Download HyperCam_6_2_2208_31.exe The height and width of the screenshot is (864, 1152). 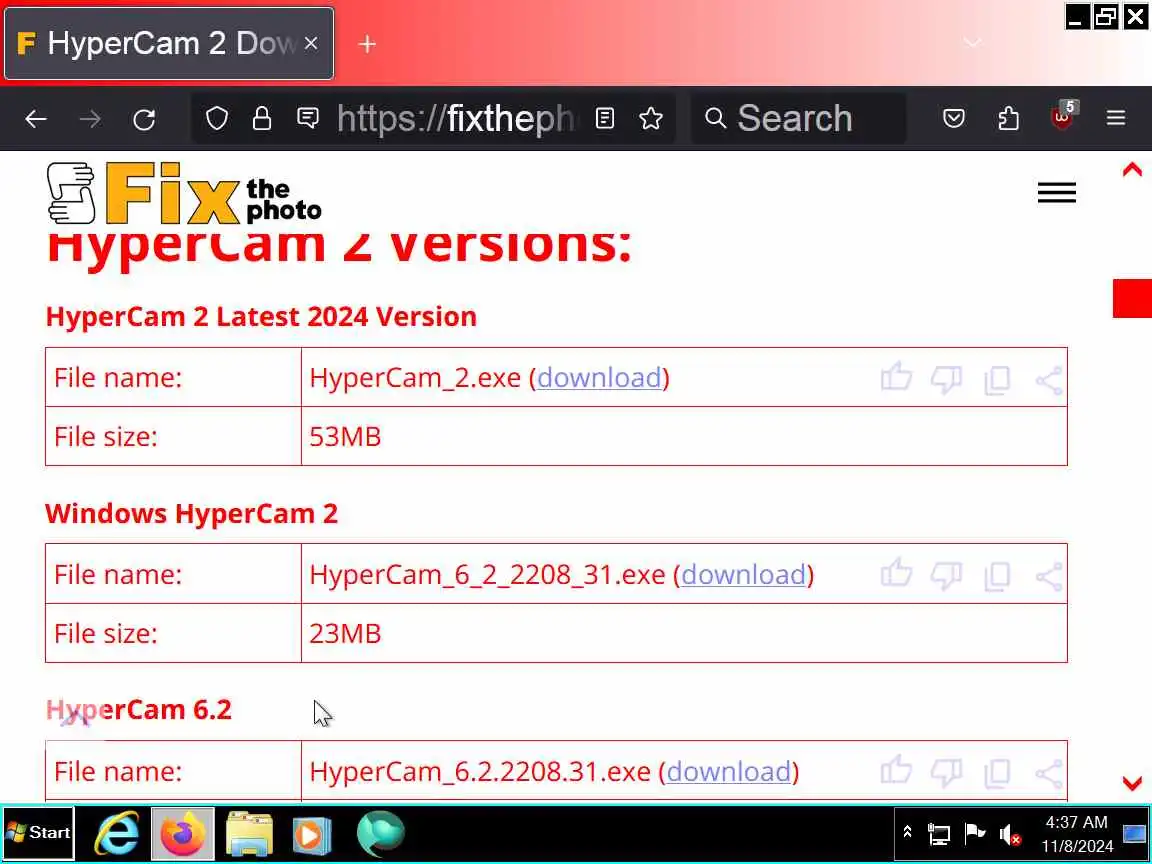coord(744,575)
